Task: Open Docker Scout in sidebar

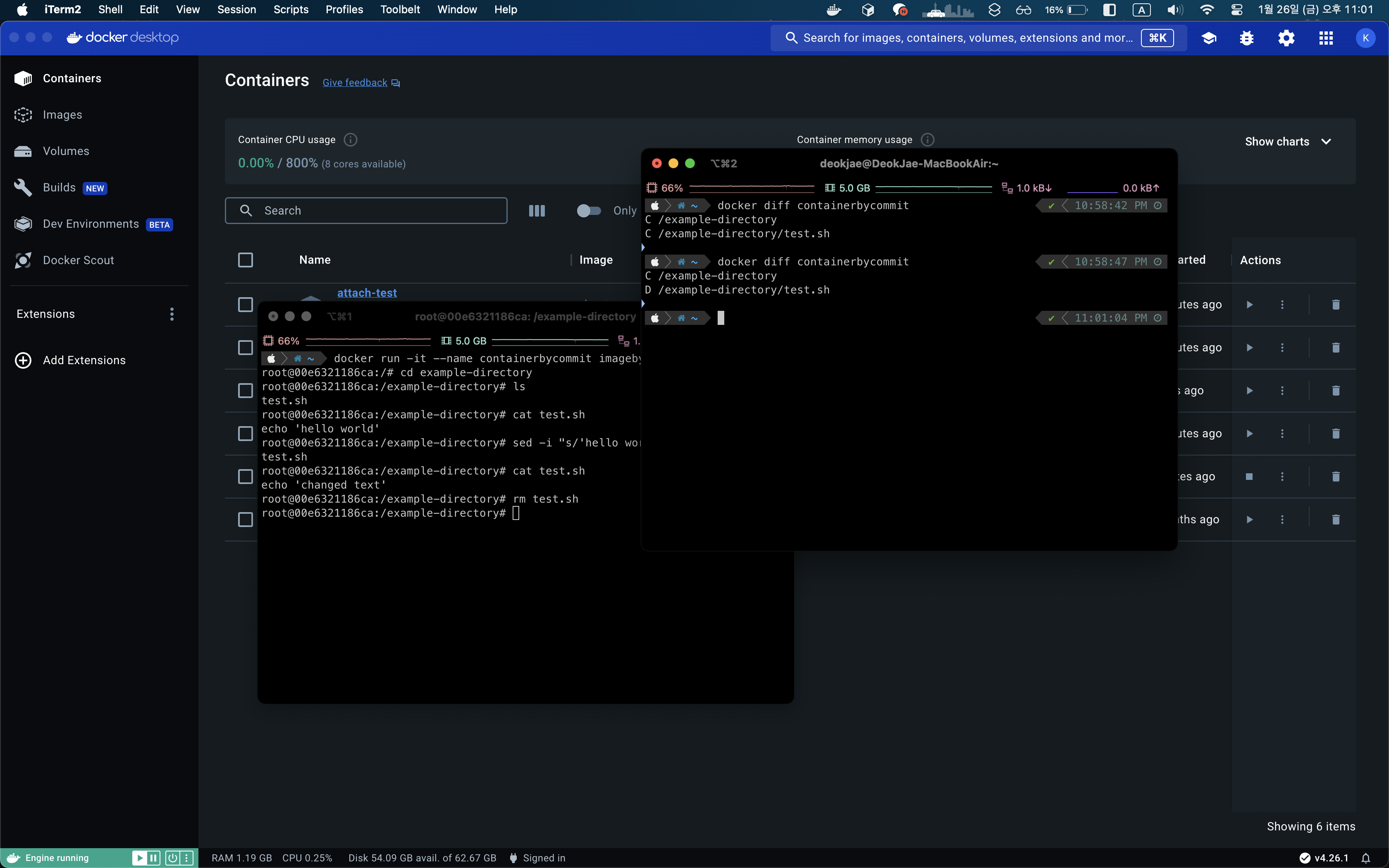Action: [78, 260]
